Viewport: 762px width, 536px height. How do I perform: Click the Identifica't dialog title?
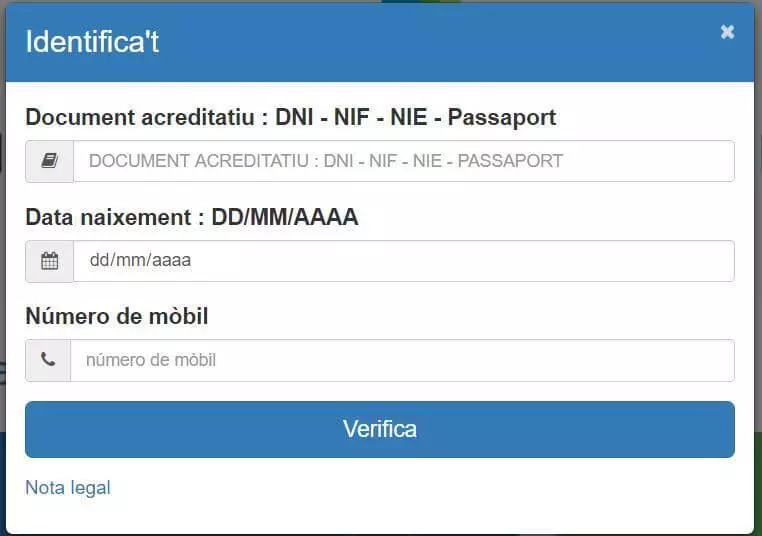92,41
